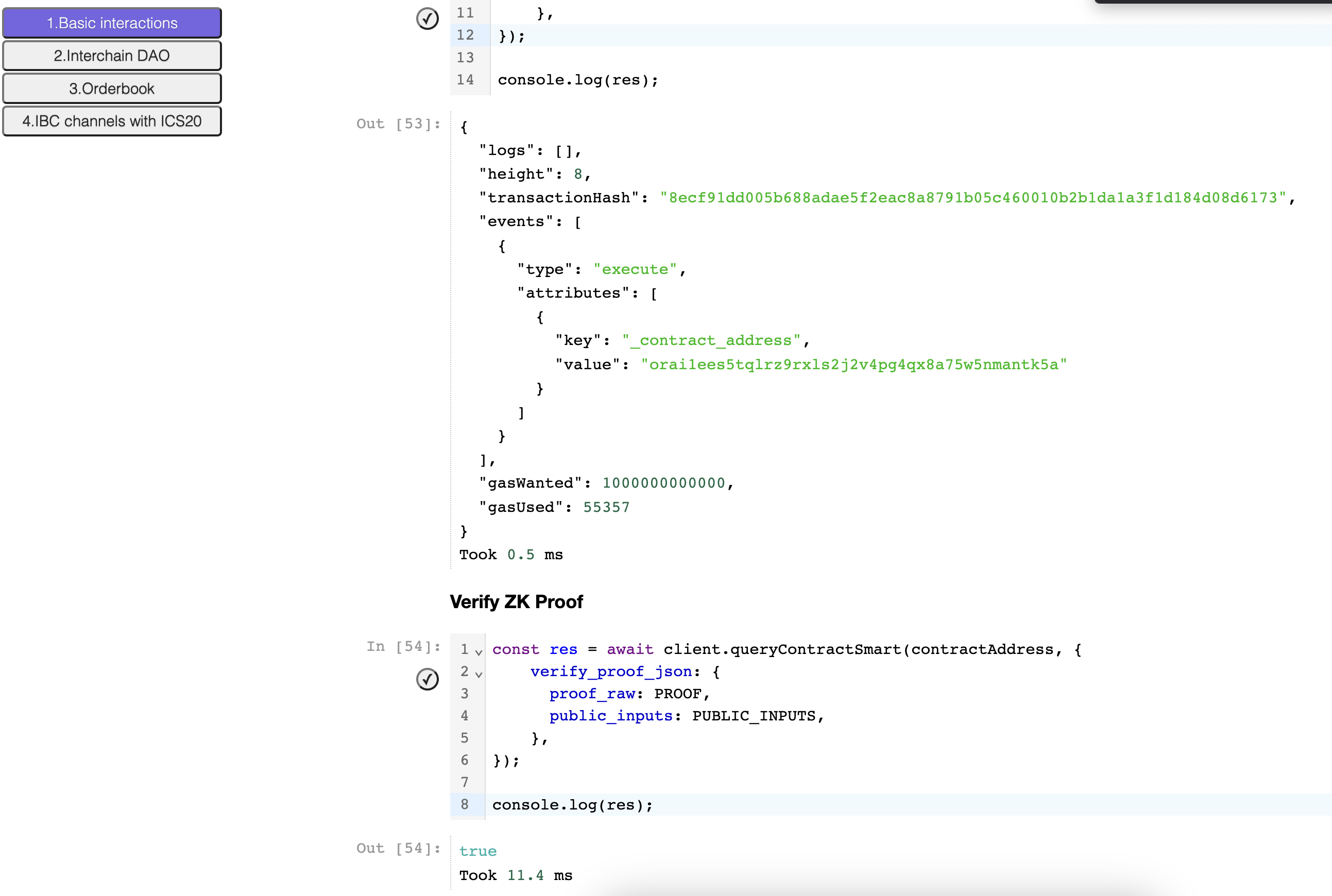Open the IBC channels with ICS20 example
The width and height of the screenshot is (1332, 896).
(111, 120)
